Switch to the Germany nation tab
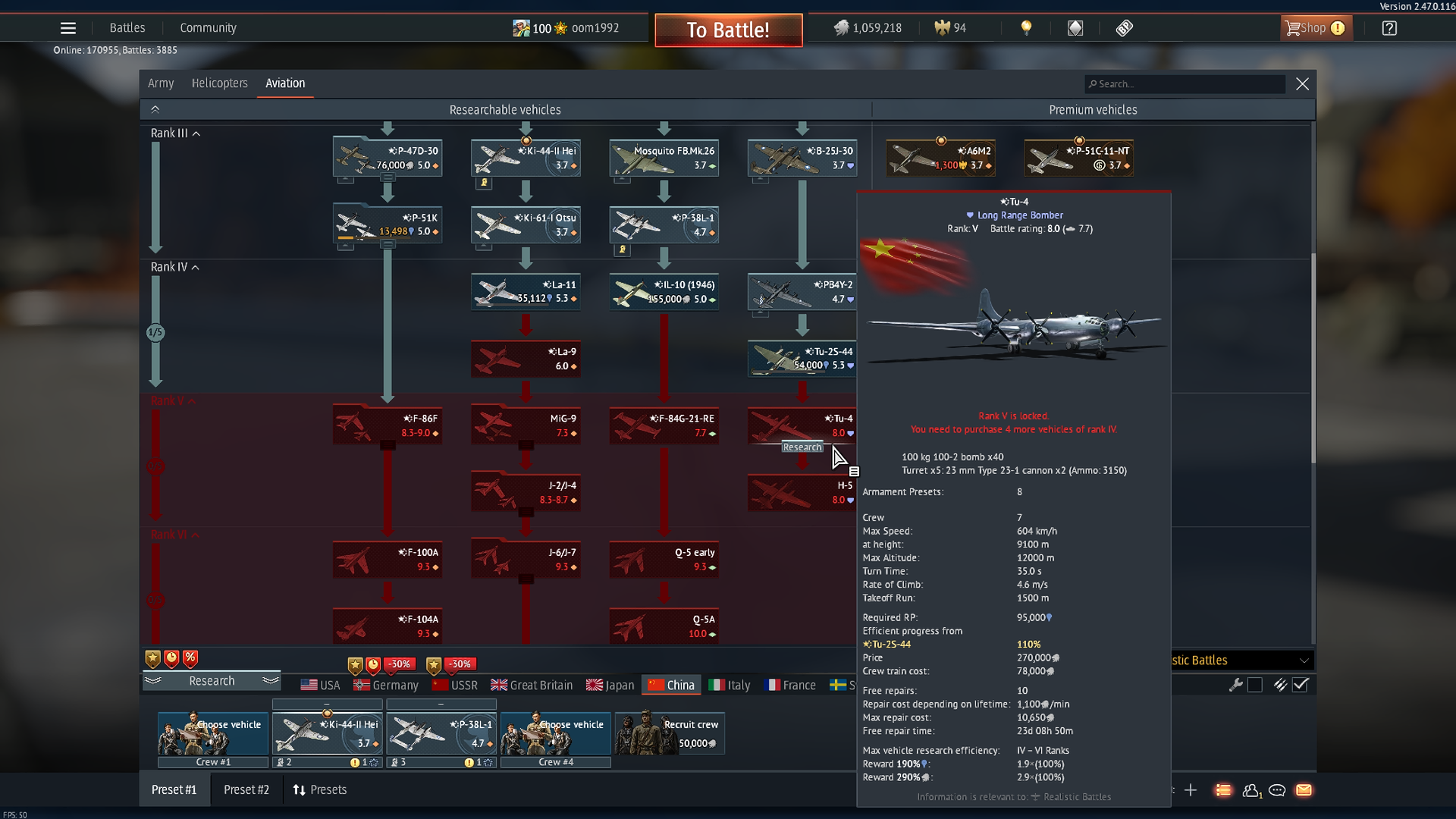1456x819 pixels. (385, 686)
